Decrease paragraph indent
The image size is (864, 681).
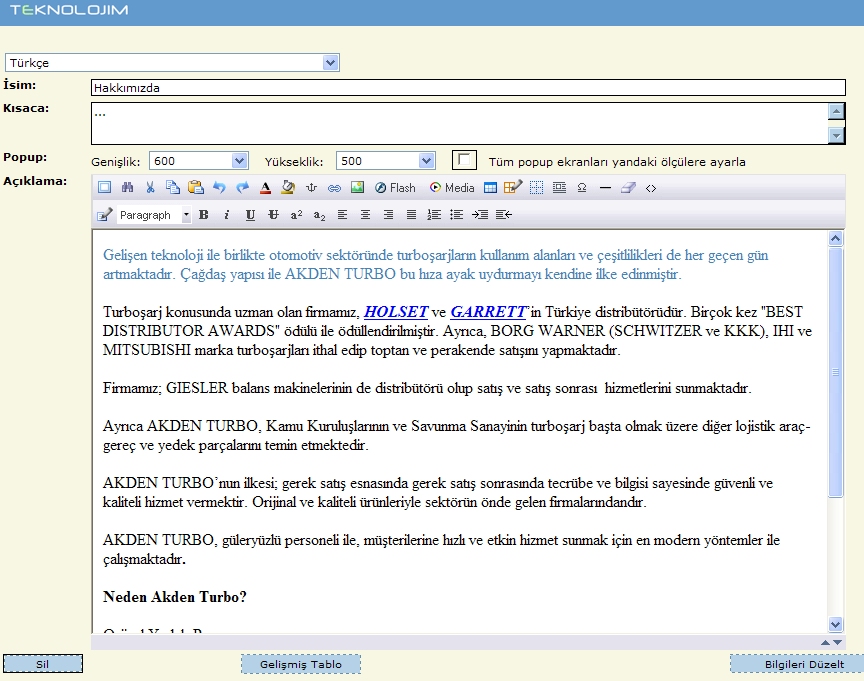click(504, 215)
